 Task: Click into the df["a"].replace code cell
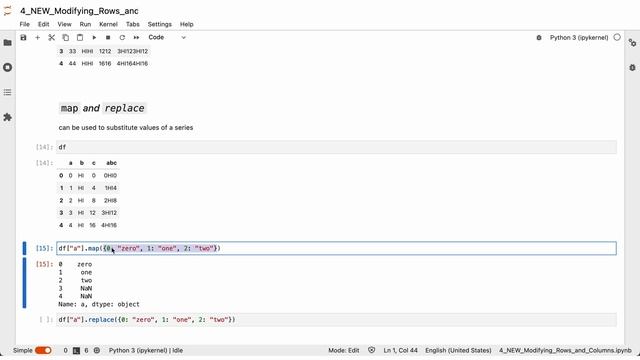(336, 320)
